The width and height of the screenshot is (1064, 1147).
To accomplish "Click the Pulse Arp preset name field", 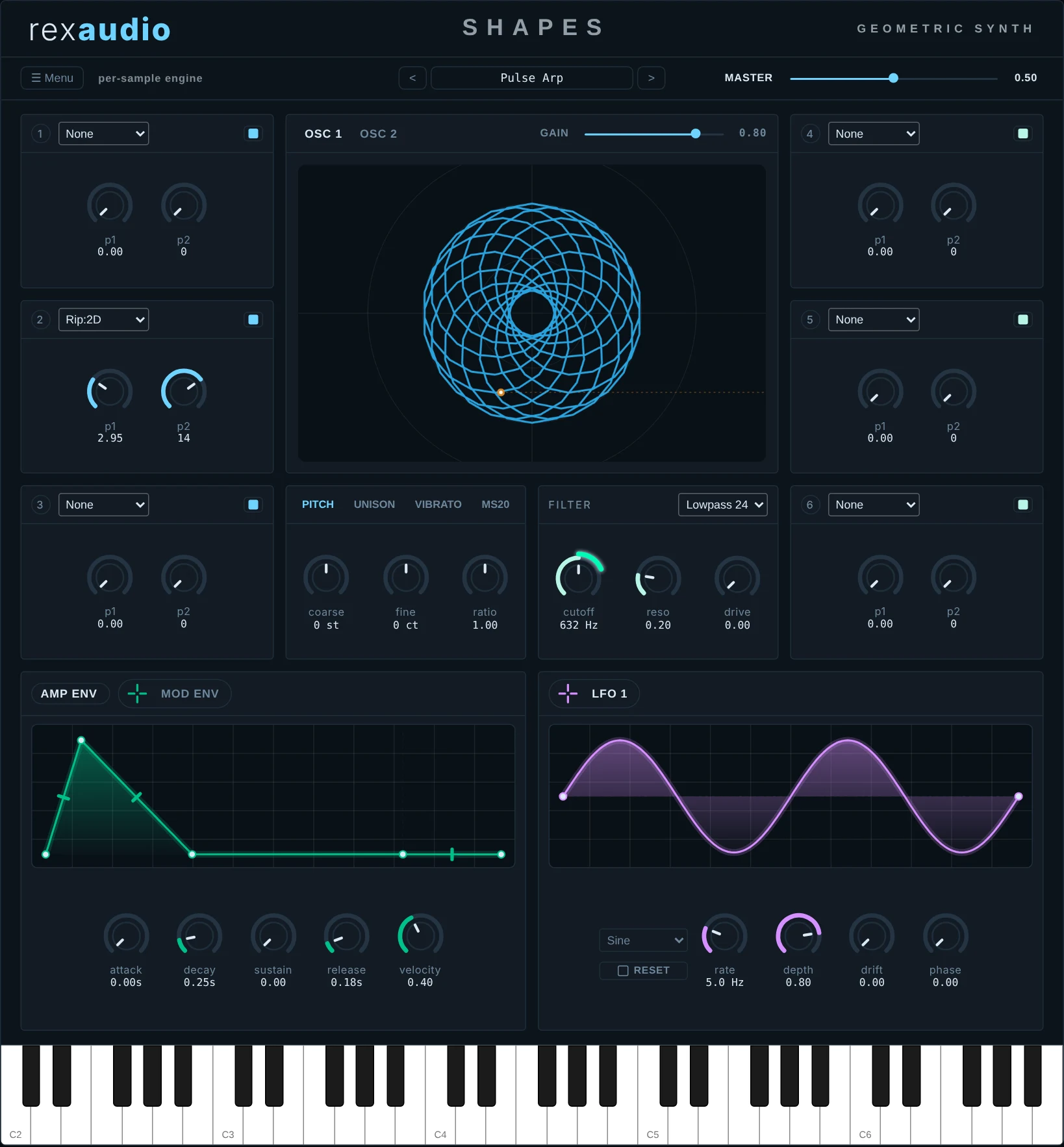I will tap(531, 78).
